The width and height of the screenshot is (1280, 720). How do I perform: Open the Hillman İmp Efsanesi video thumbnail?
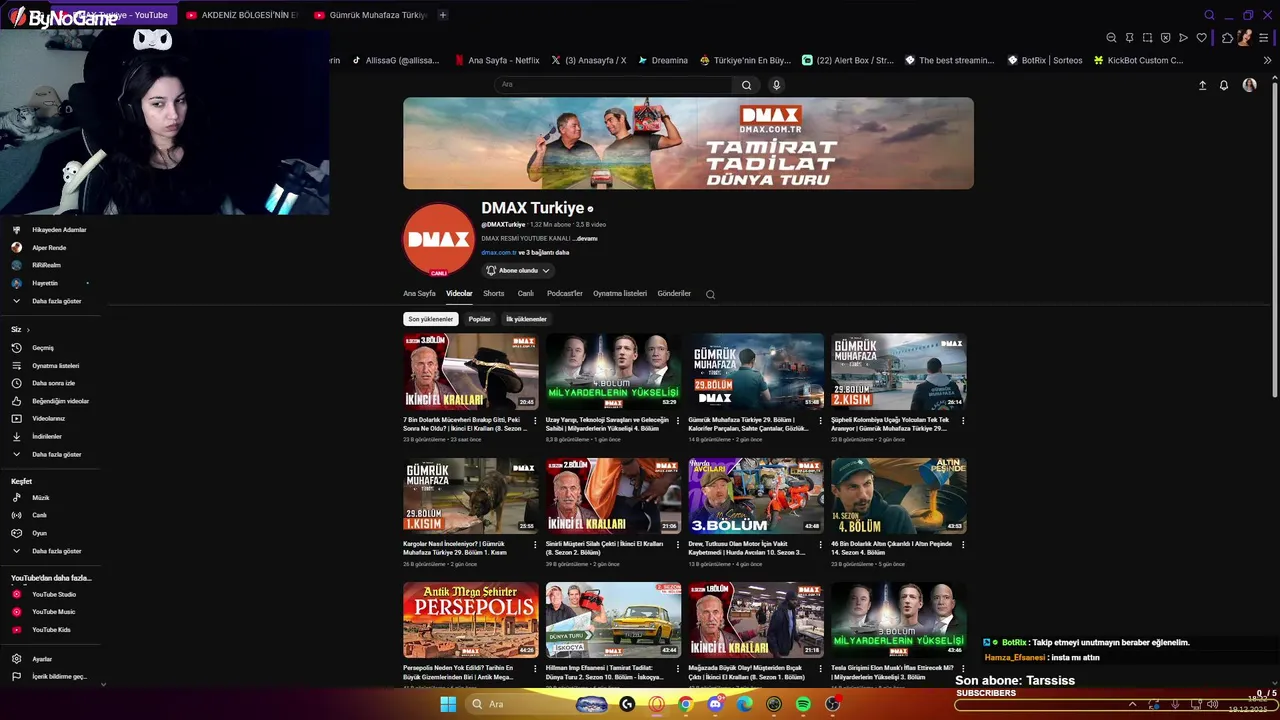point(613,620)
